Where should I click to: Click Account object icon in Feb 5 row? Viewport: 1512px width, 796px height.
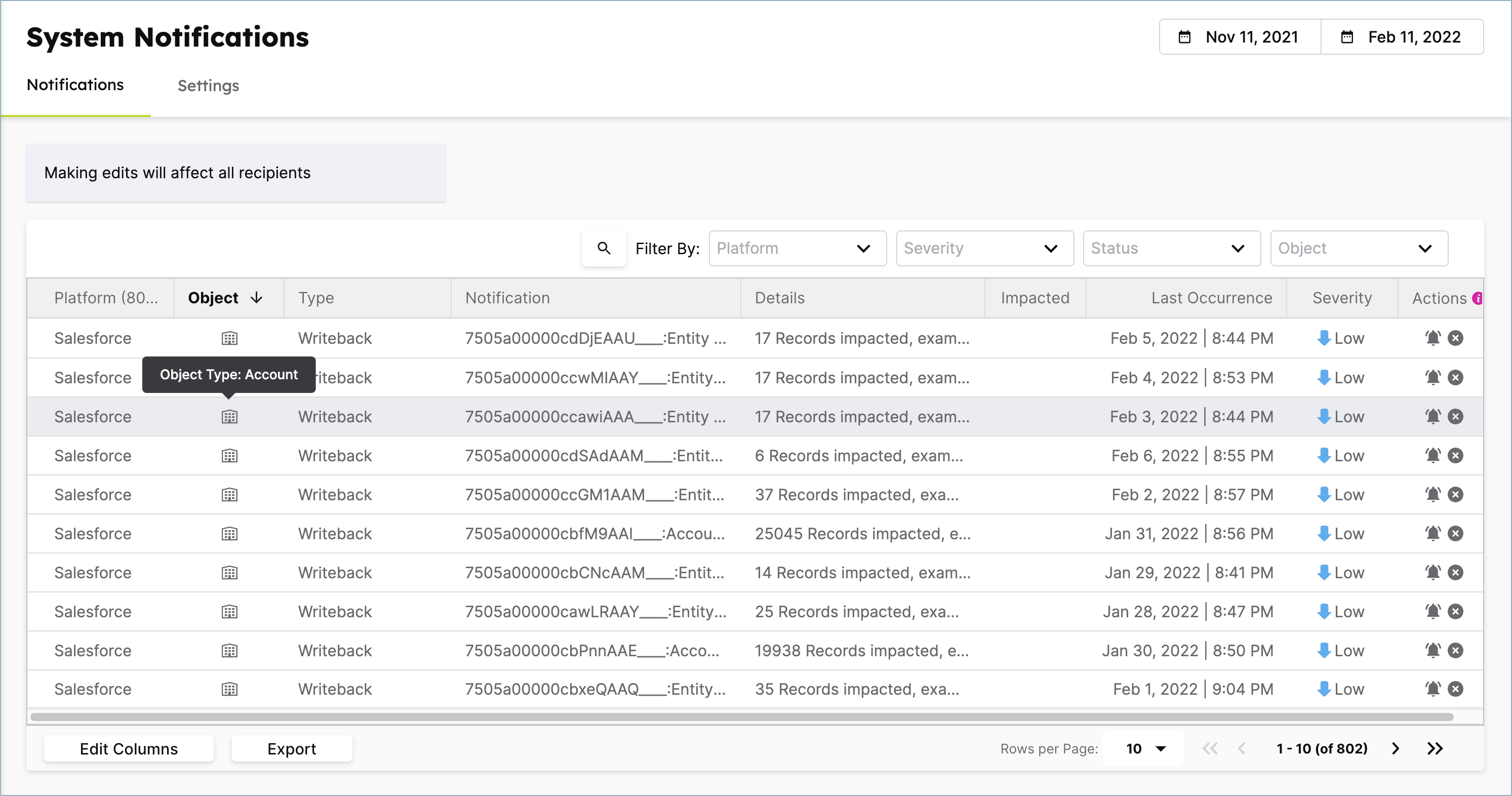[x=229, y=338]
